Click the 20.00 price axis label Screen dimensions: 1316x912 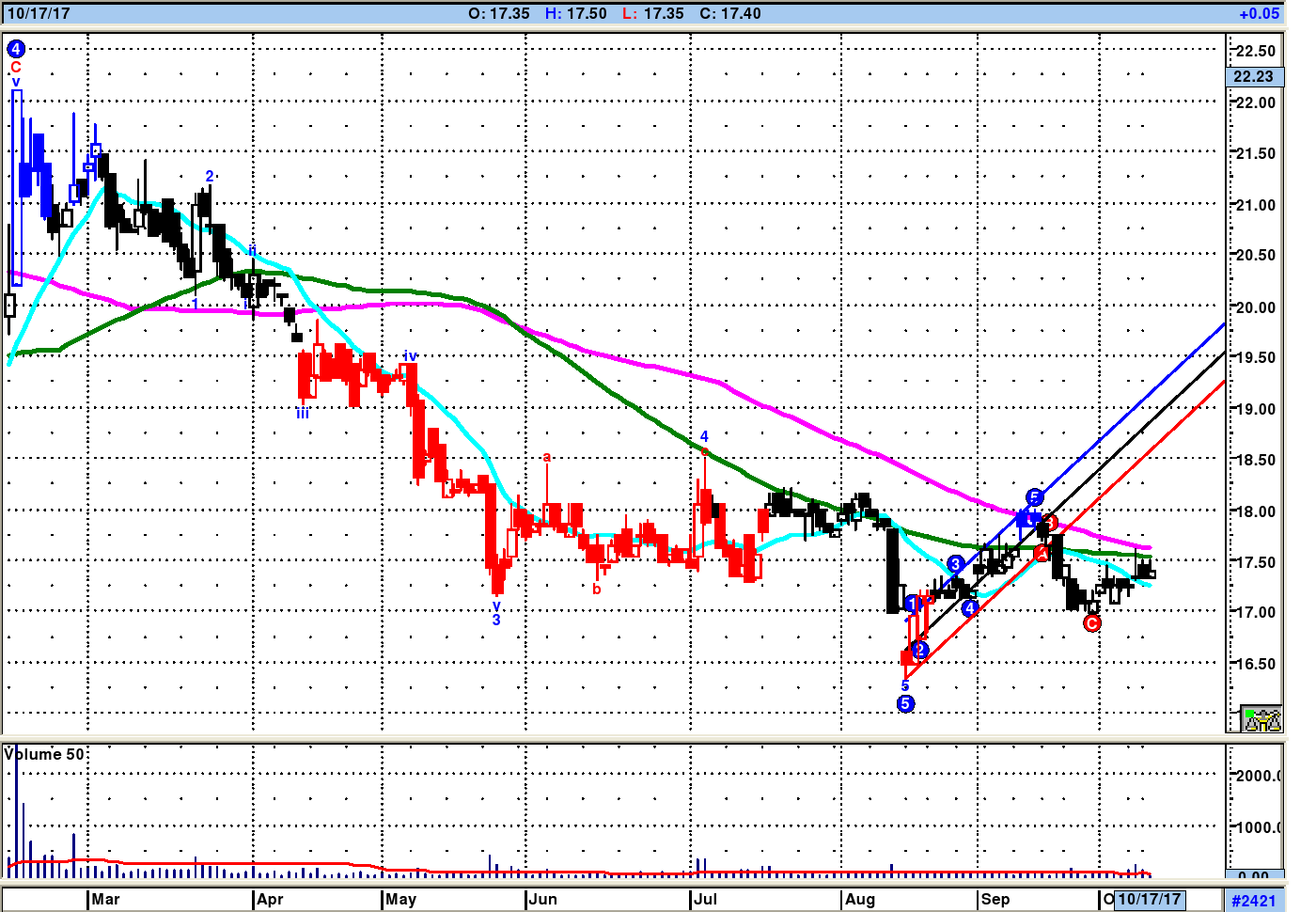pos(1255,307)
